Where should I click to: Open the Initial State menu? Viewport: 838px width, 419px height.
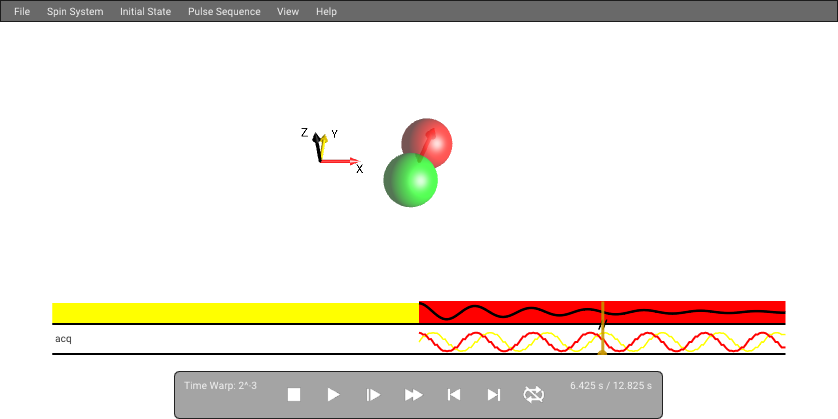point(145,11)
